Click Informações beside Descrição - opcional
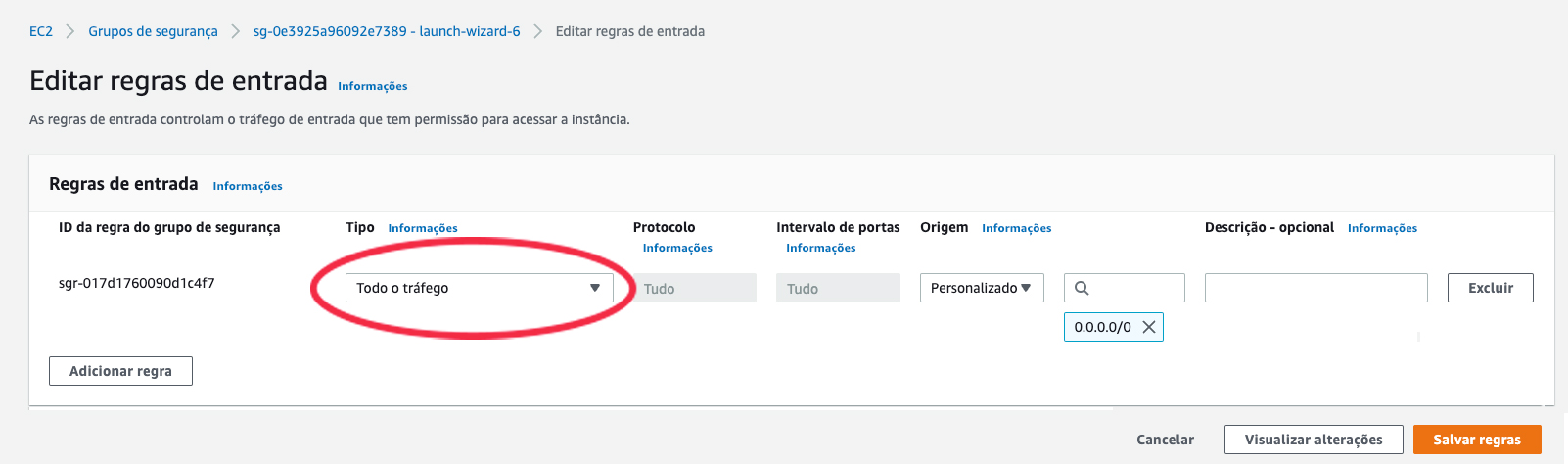 1382,228
